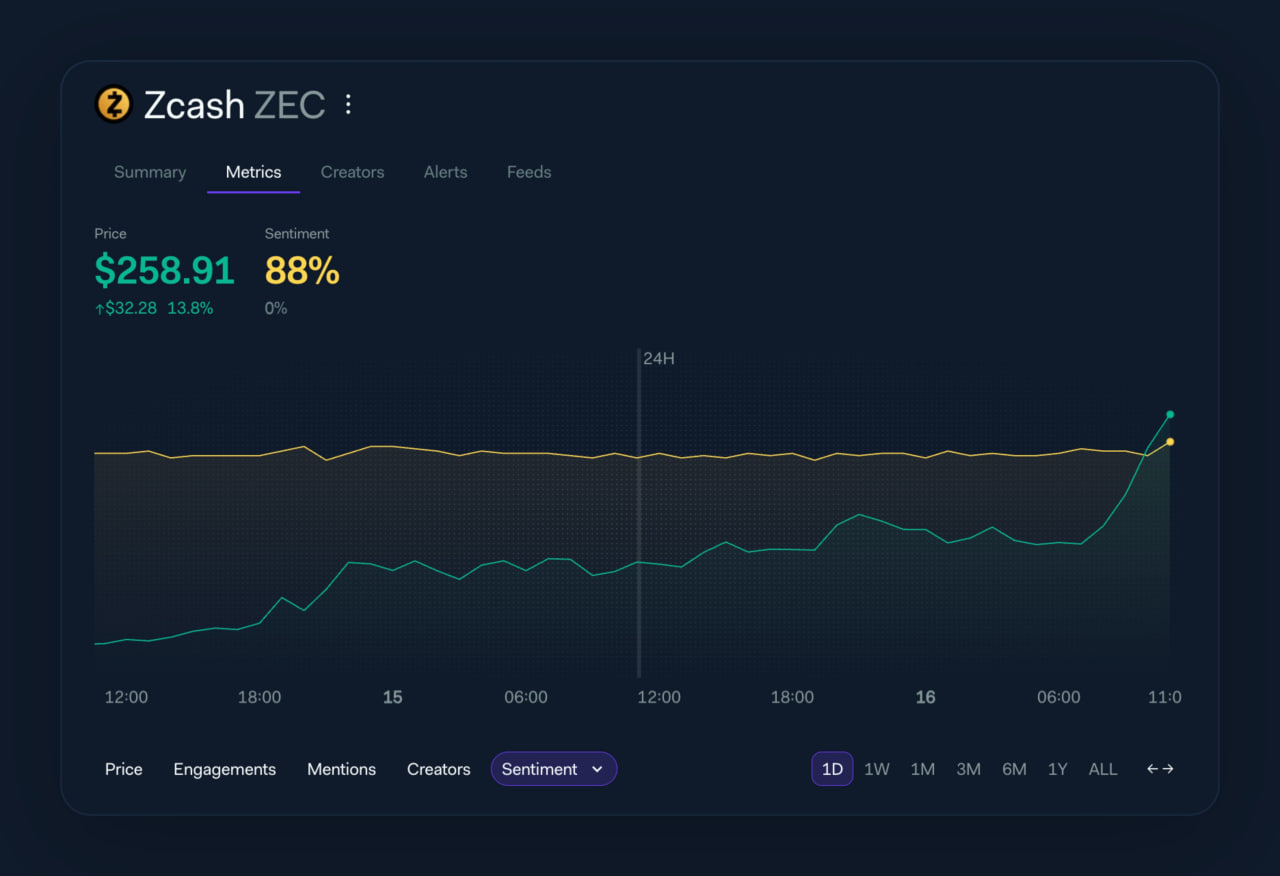1280x876 pixels.
Task: Set time range to 1M
Action: tap(923, 769)
